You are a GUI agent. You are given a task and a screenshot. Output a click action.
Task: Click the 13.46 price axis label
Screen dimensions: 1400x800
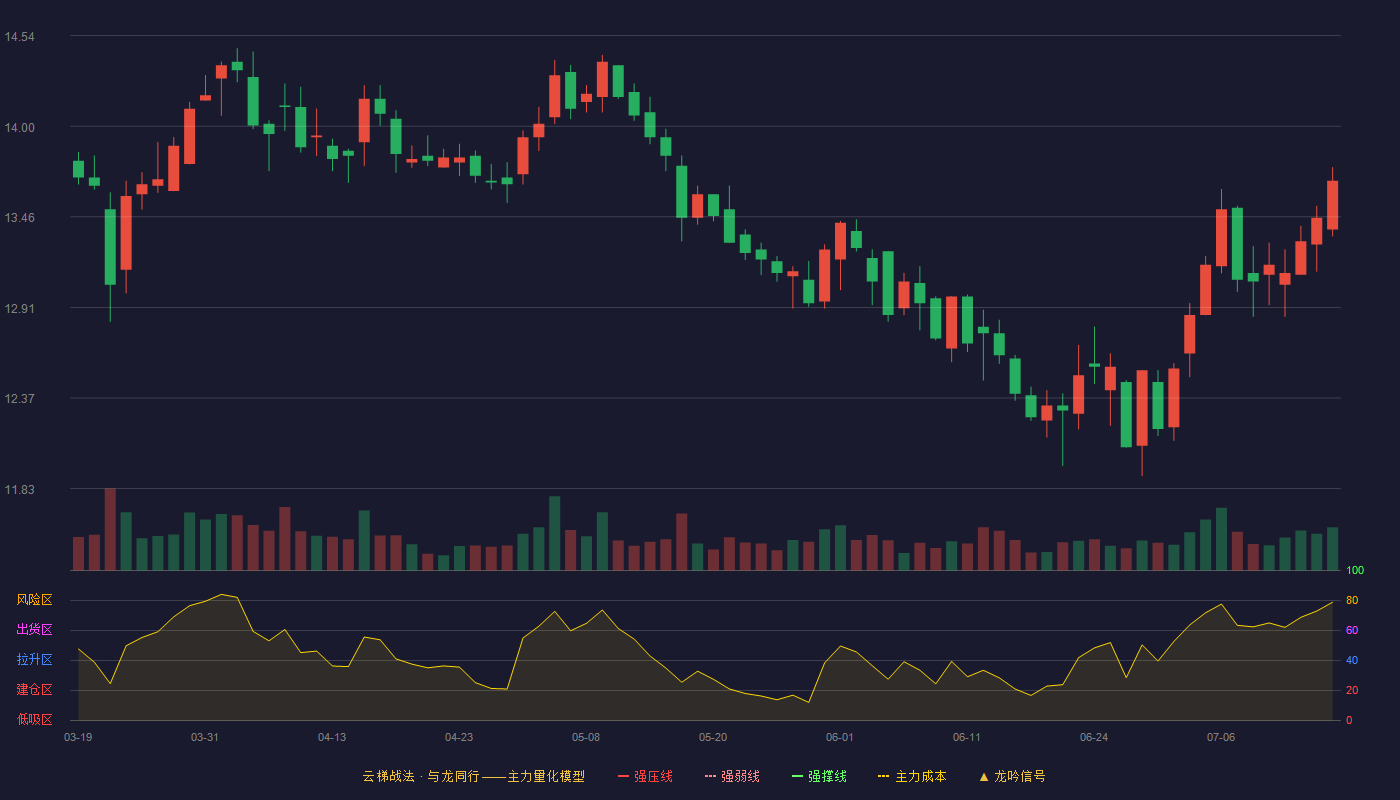pyautogui.click(x=19, y=218)
